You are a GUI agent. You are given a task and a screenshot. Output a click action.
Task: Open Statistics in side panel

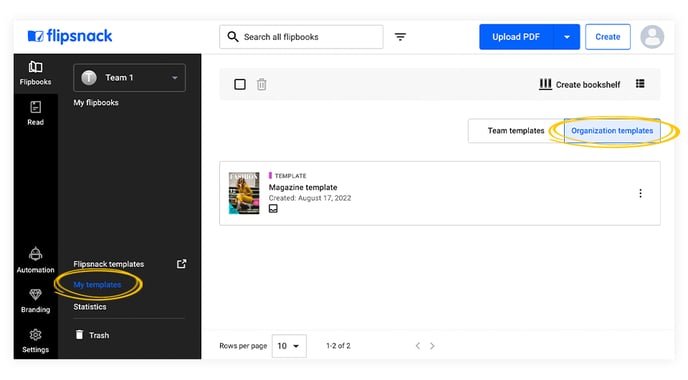pyautogui.click(x=90, y=307)
